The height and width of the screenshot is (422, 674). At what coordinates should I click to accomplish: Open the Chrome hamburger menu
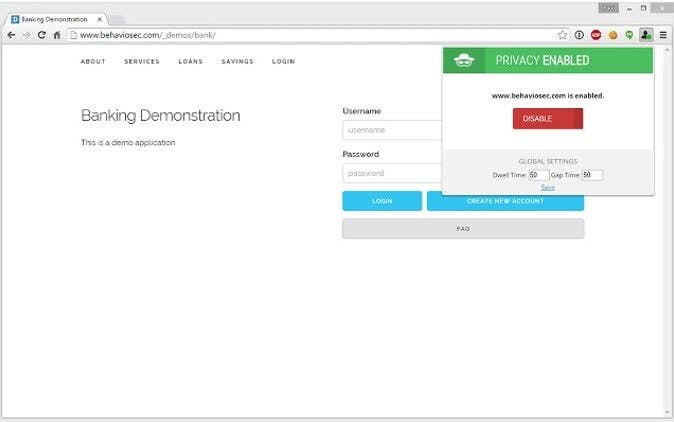(x=663, y=35)
